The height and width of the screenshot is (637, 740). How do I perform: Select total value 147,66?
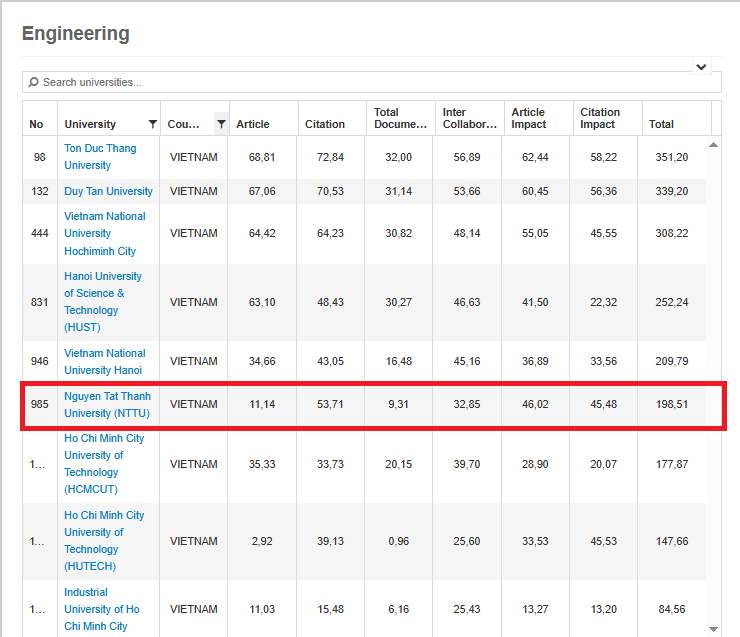[x=672, y=541]
